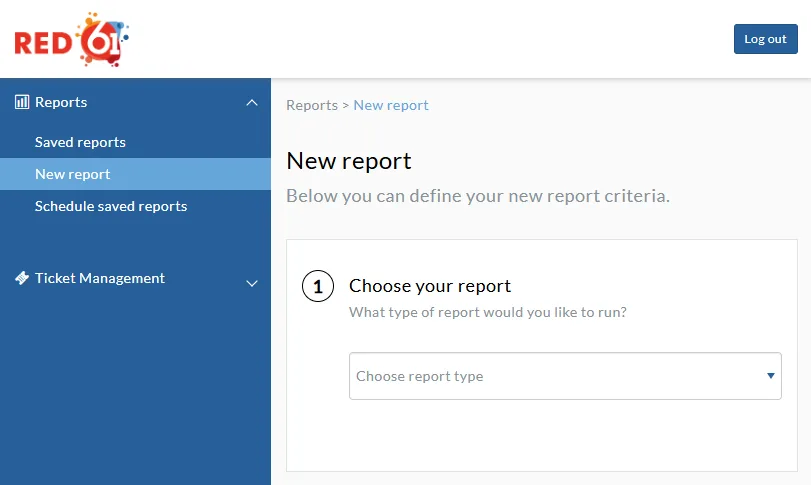Click the step 1 circle icon
This screenshot has height=485, width=811.
click(x=318, y=288)
